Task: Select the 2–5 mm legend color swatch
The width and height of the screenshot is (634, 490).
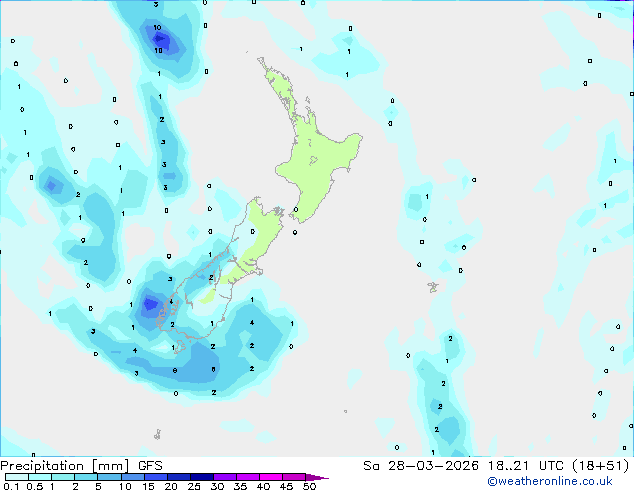Action: tap(86, 477)
